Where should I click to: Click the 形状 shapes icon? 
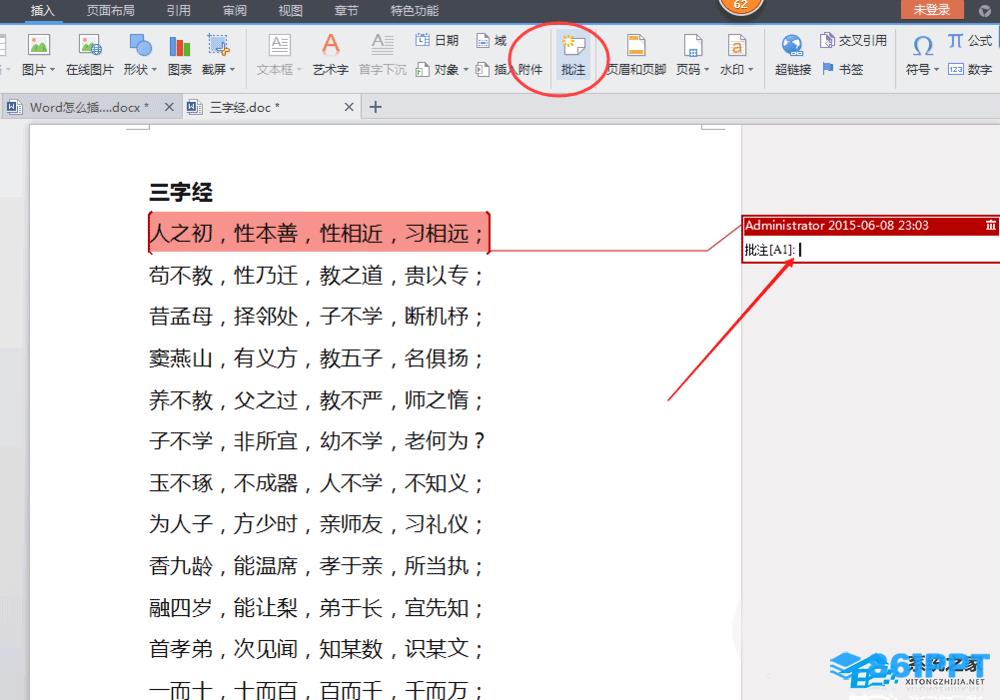(x=140, y=45)
